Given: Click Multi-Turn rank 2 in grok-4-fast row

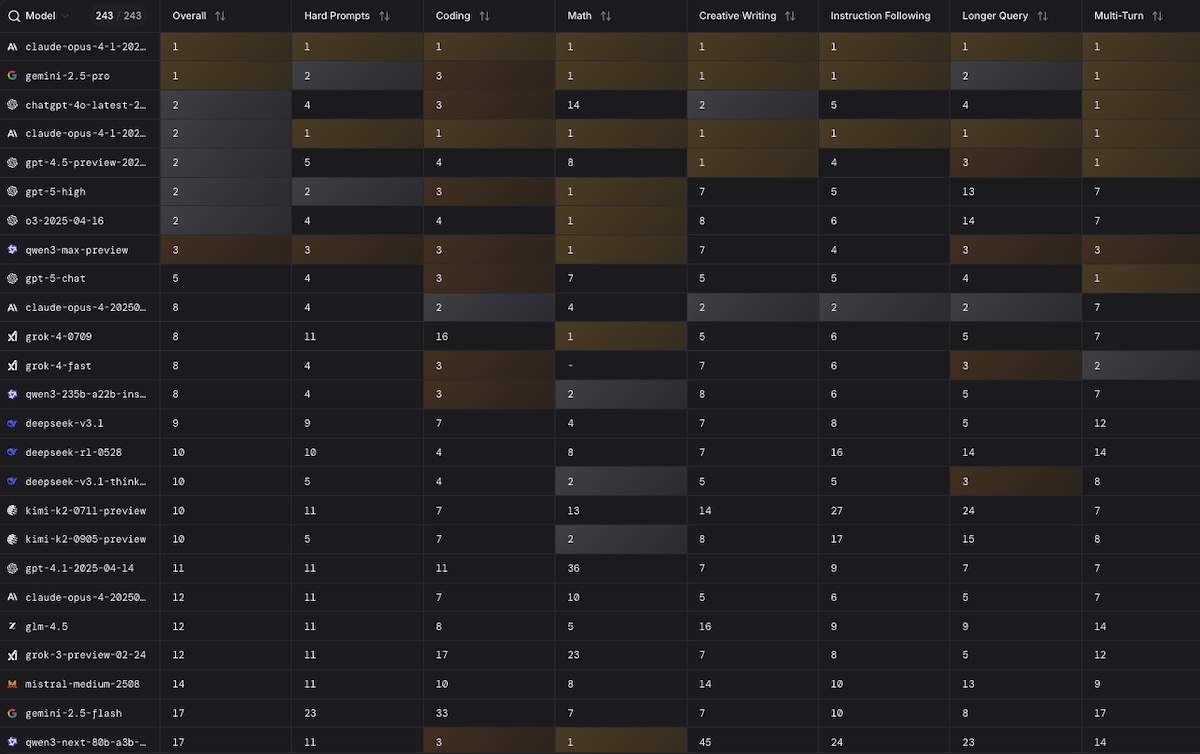Looking at the screenshot, I should pyautogui.click(x=1097, y=365).
